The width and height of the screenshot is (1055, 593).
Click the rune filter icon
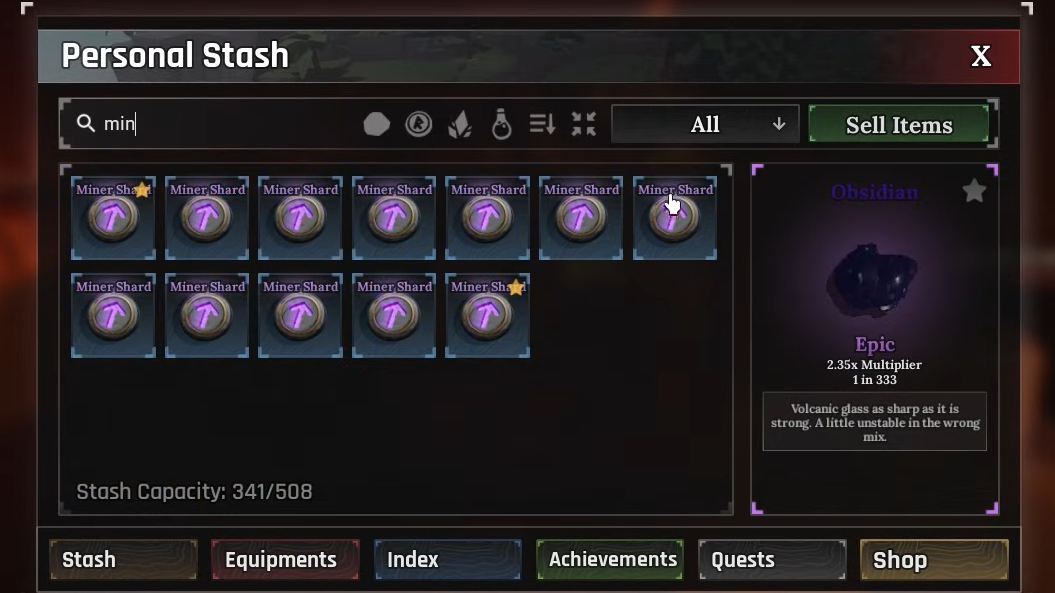pos(419,125)
